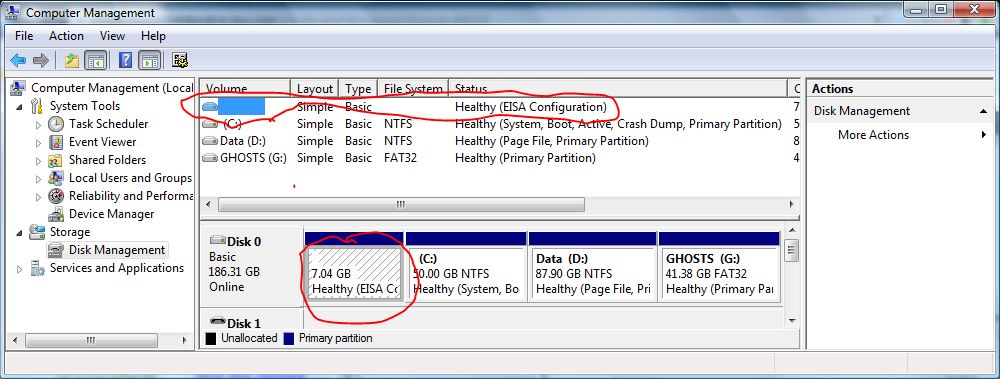
Task: Select the GHOSTS (G:) 41.38 GB partition
Action: (x=719, y=274)
